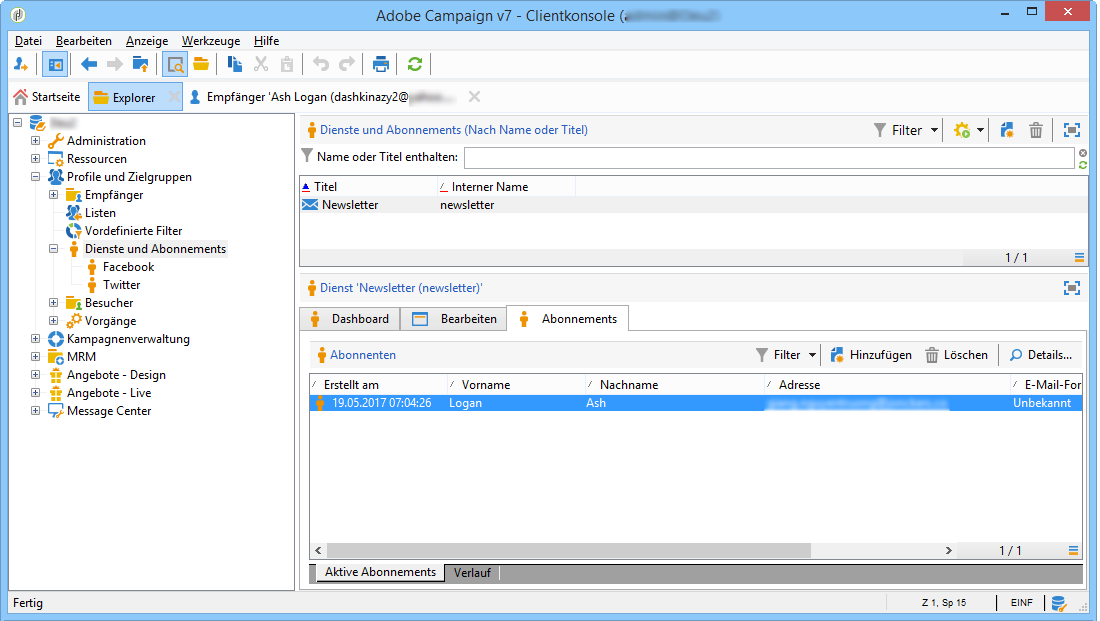This screenshot has width=1100, height=621.
Task: Click the subscribers horizontal scrollbar thumb
Action: click(x=569, y=551)
